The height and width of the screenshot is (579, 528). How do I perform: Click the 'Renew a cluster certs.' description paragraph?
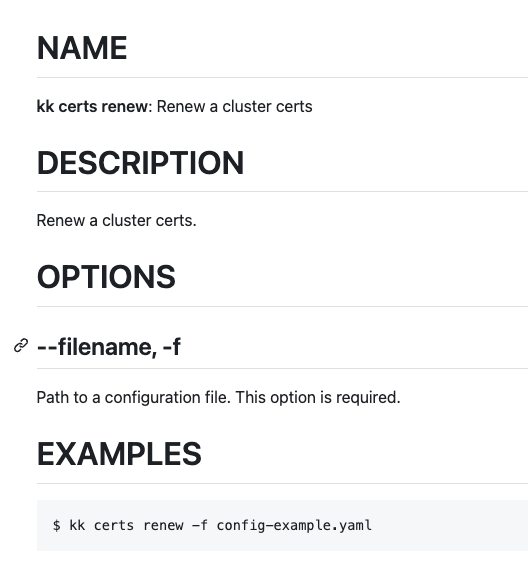pyautogui.click(x=117, y=220)
